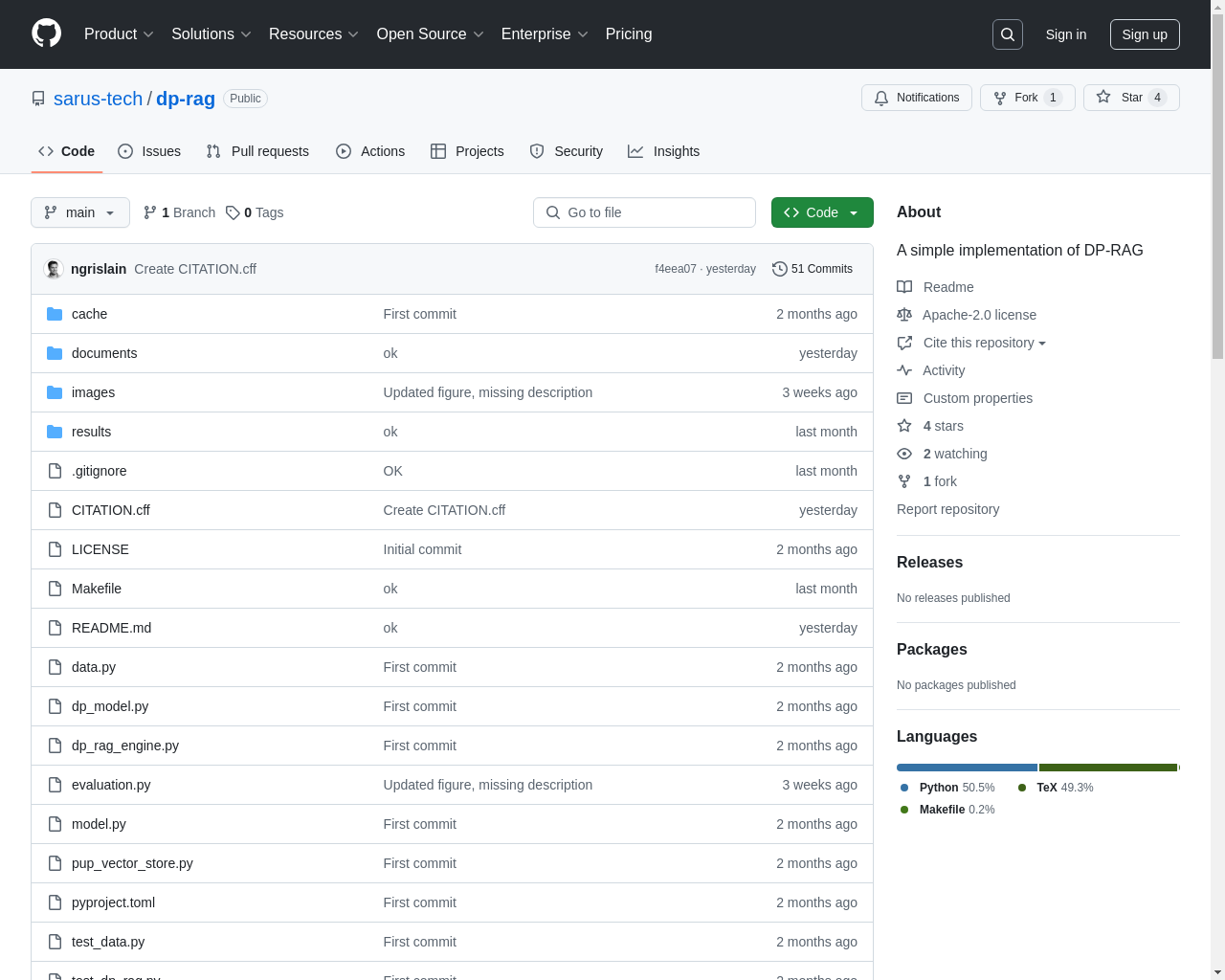Click the bell icon in Notifications button
The width and height of the screenshot is (1225, 980).
pos(881,98)
